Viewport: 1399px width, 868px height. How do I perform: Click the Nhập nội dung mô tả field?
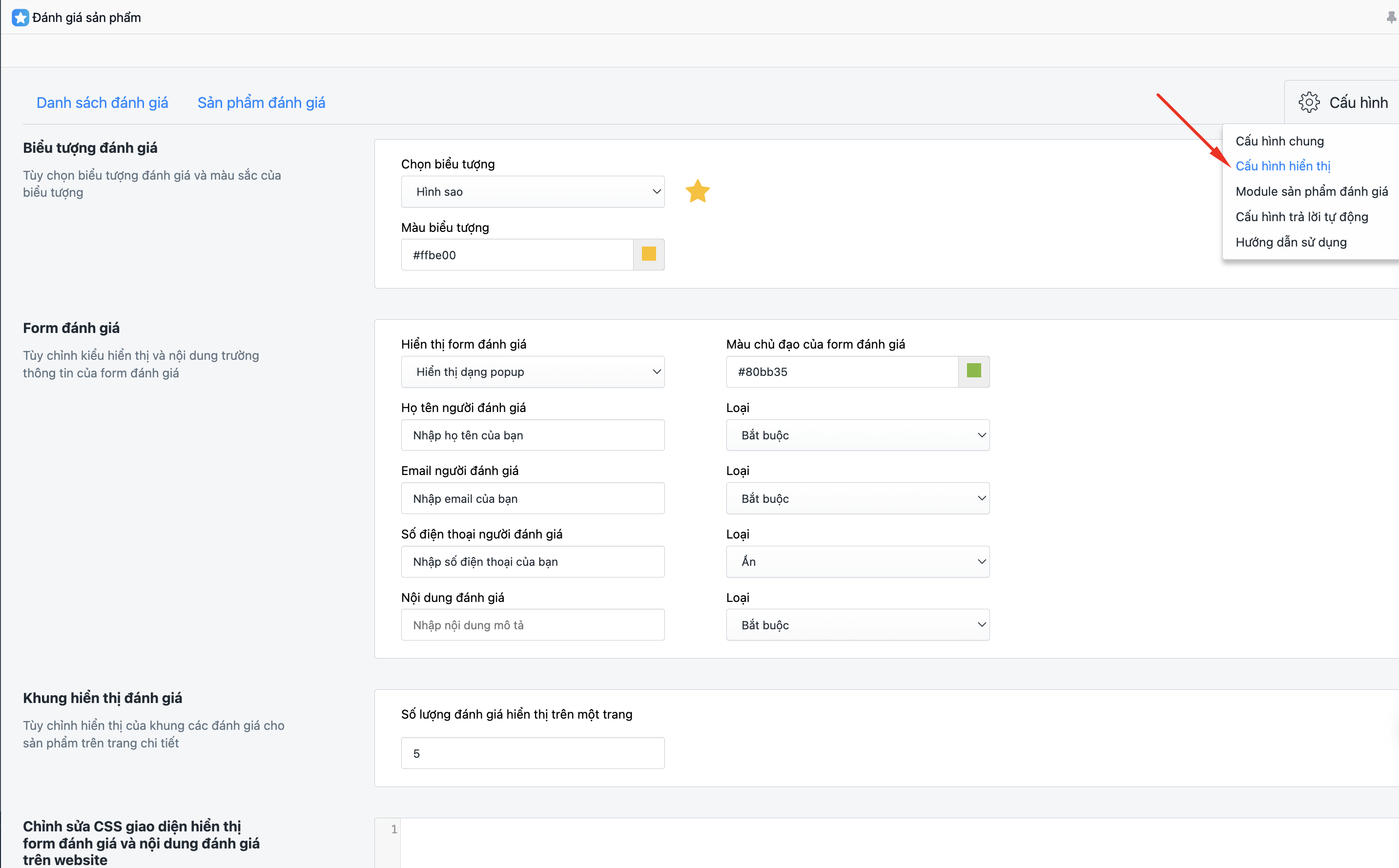point(533,624)
